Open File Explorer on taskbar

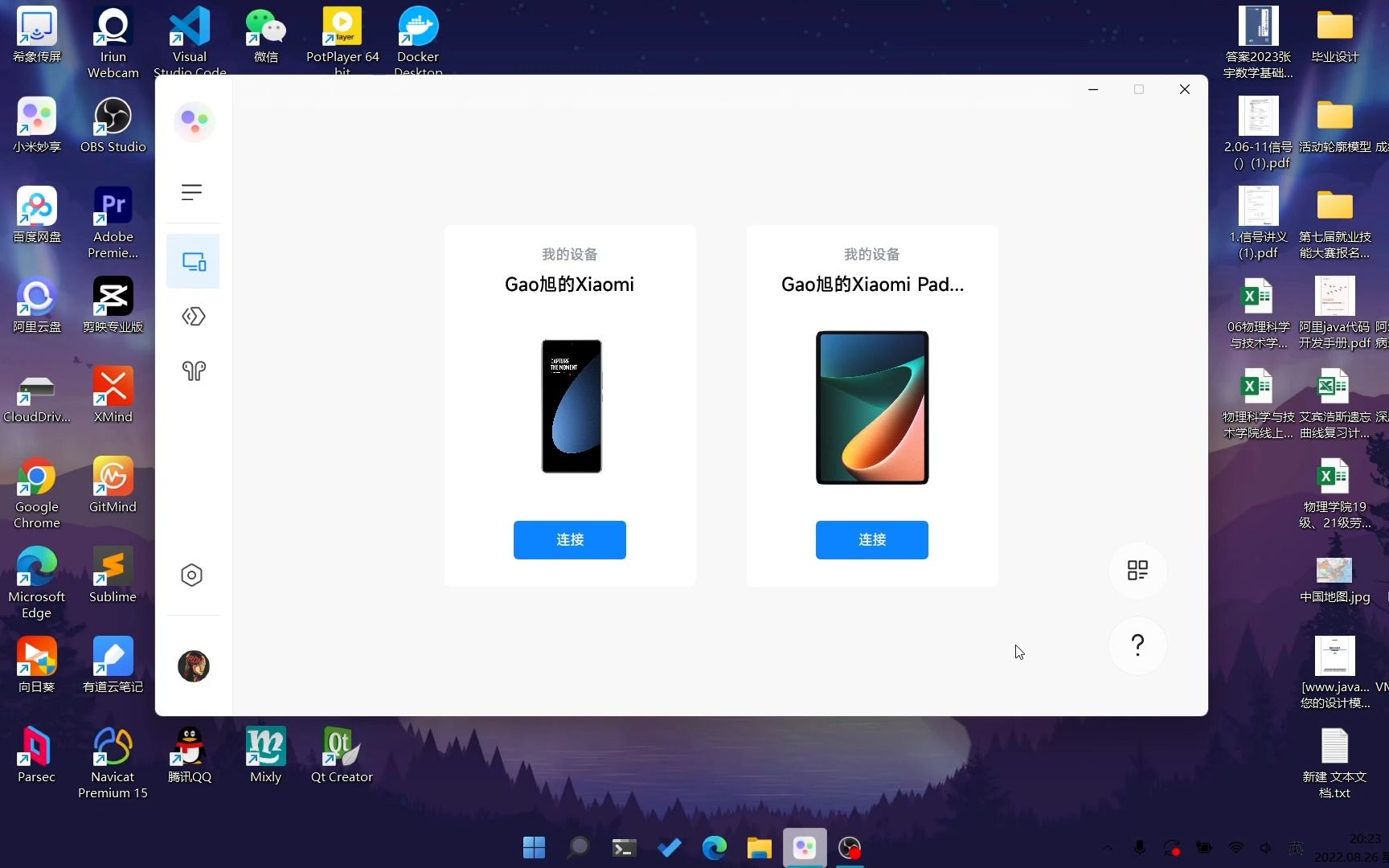[759, 847]
